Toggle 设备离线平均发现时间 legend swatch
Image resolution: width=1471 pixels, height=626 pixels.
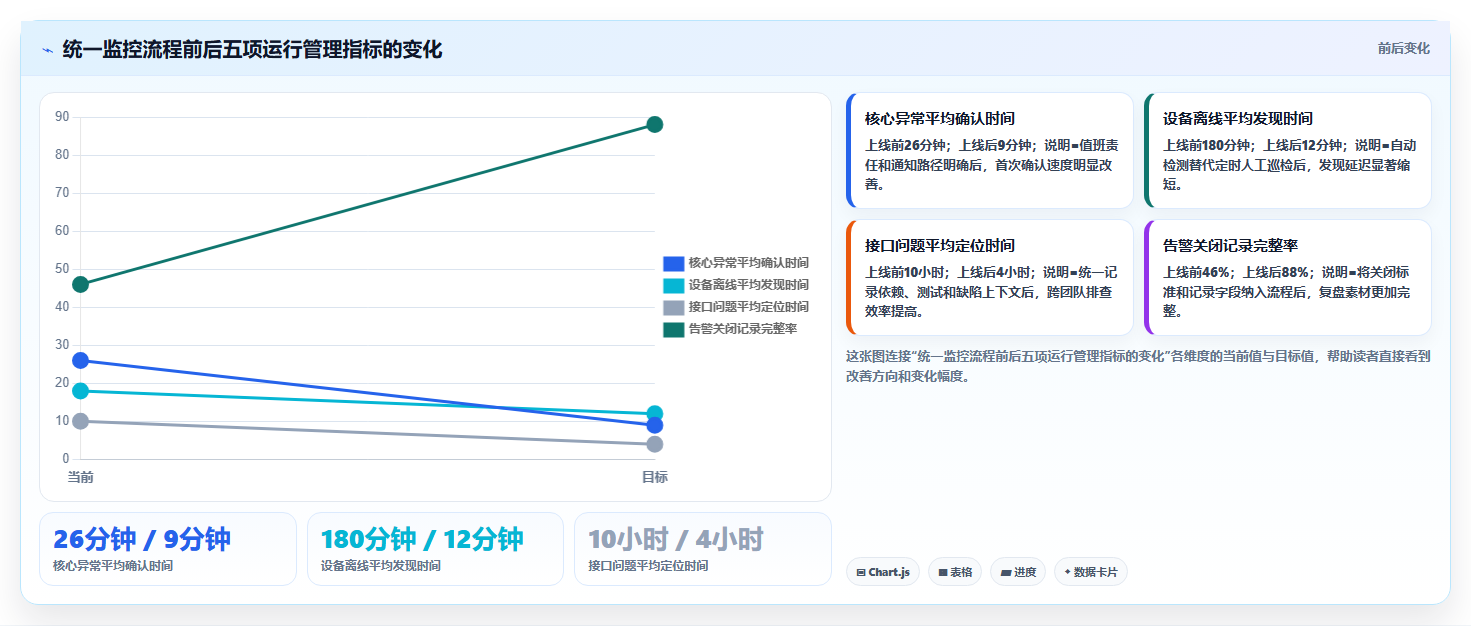point(673,285)
